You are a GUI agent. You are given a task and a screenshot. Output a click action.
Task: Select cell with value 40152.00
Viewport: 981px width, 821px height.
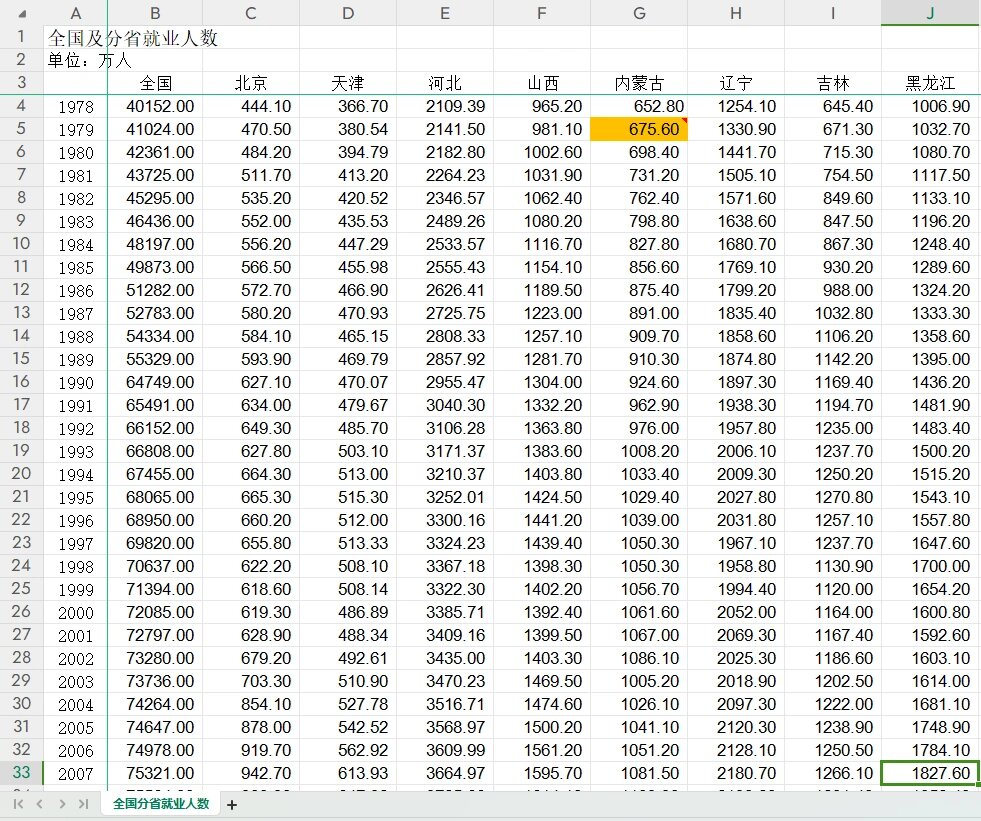[155, 106]
